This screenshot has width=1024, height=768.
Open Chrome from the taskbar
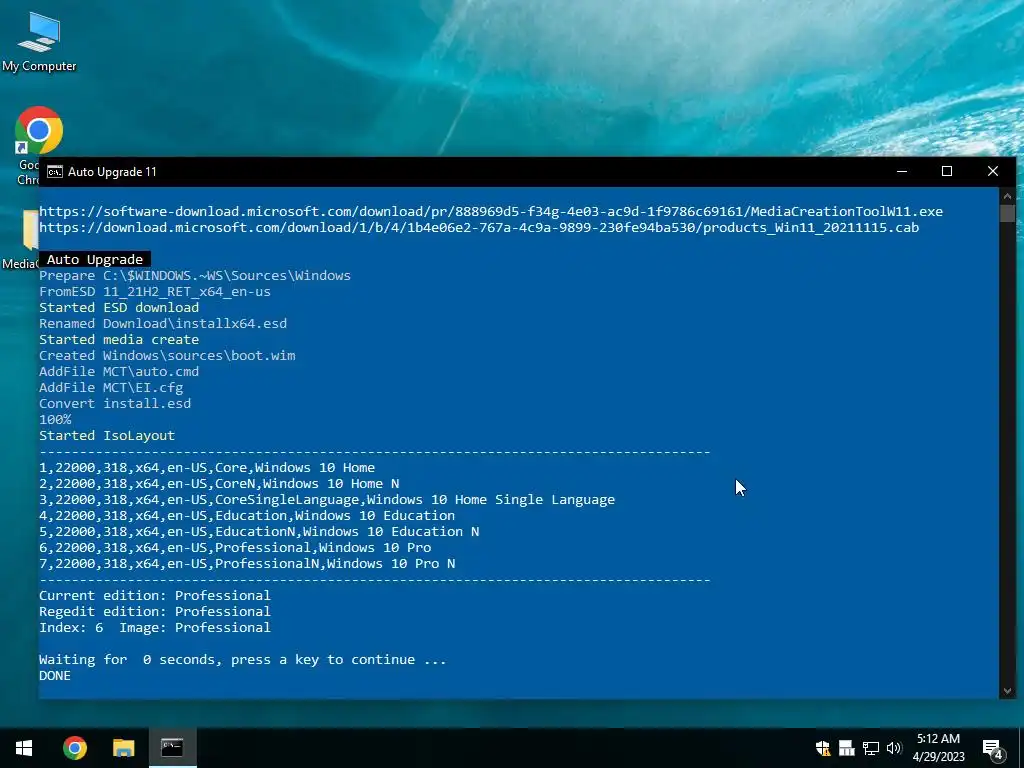click(x=74, y=748)
